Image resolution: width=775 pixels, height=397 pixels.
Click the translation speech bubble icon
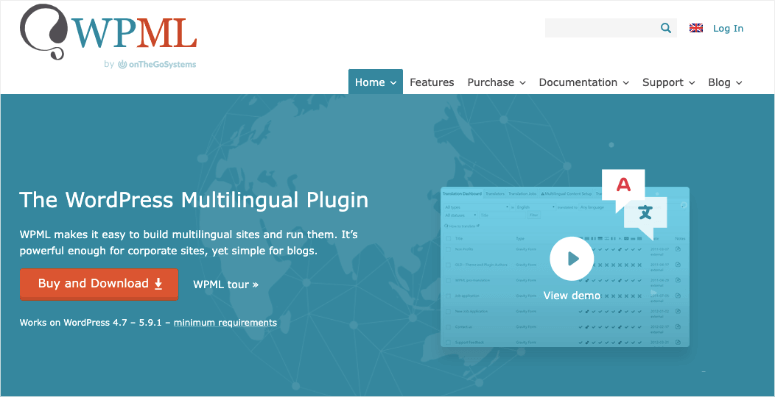(634, 204)
